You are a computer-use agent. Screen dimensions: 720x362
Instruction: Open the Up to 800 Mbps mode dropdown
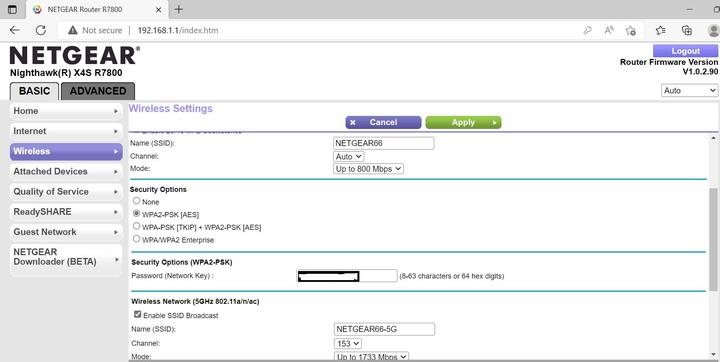tap(368, 169)
